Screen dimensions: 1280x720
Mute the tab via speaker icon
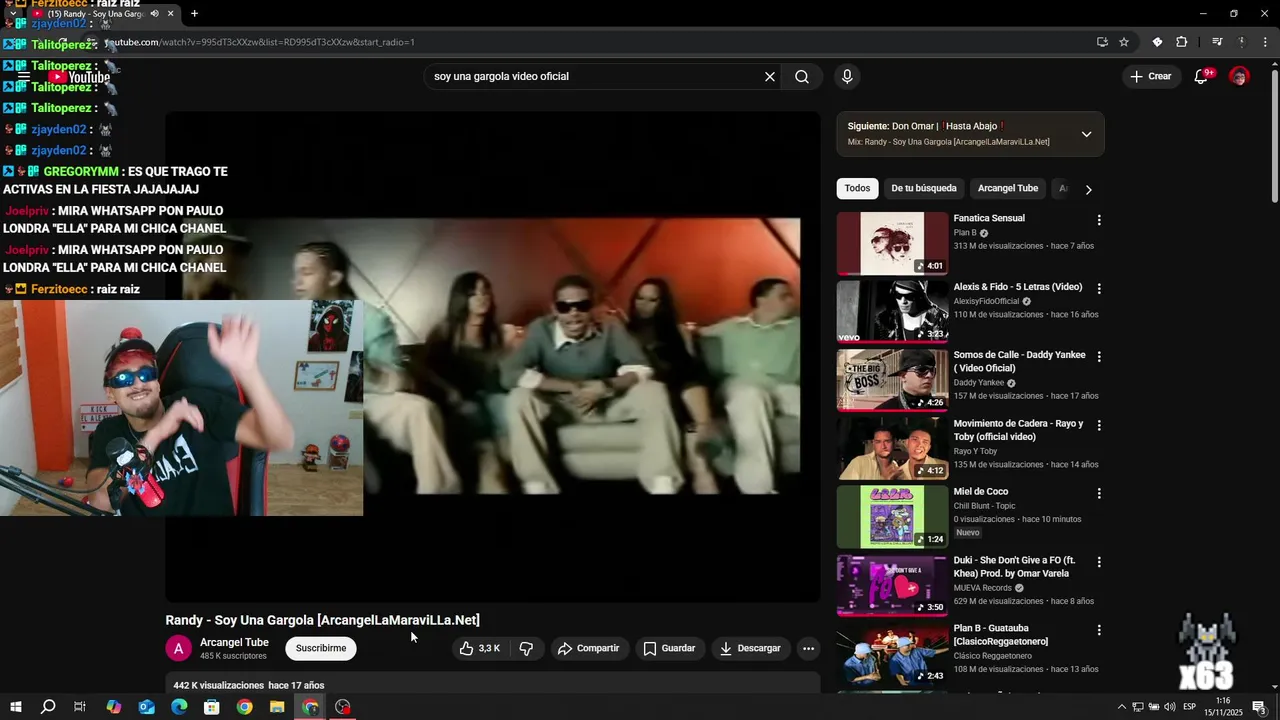154,14
